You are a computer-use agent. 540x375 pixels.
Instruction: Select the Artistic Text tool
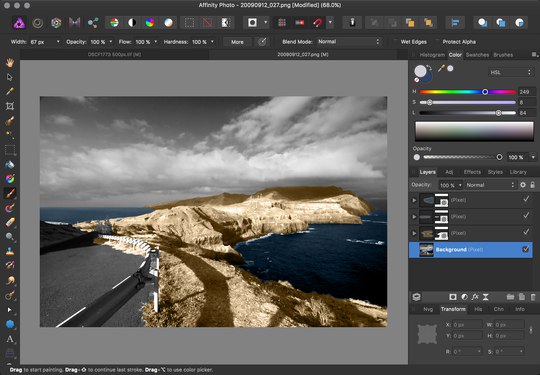coord(10,339)
